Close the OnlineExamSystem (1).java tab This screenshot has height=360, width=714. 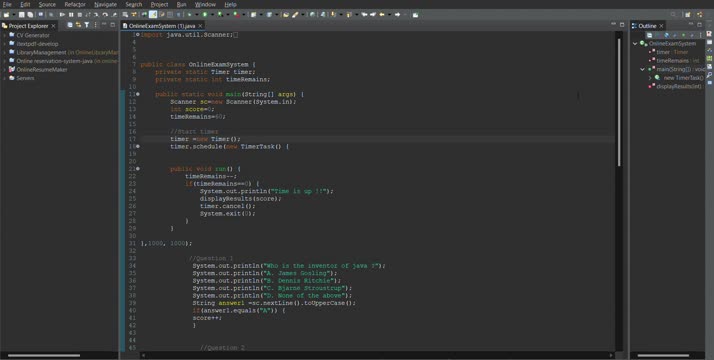pos(200,26)
